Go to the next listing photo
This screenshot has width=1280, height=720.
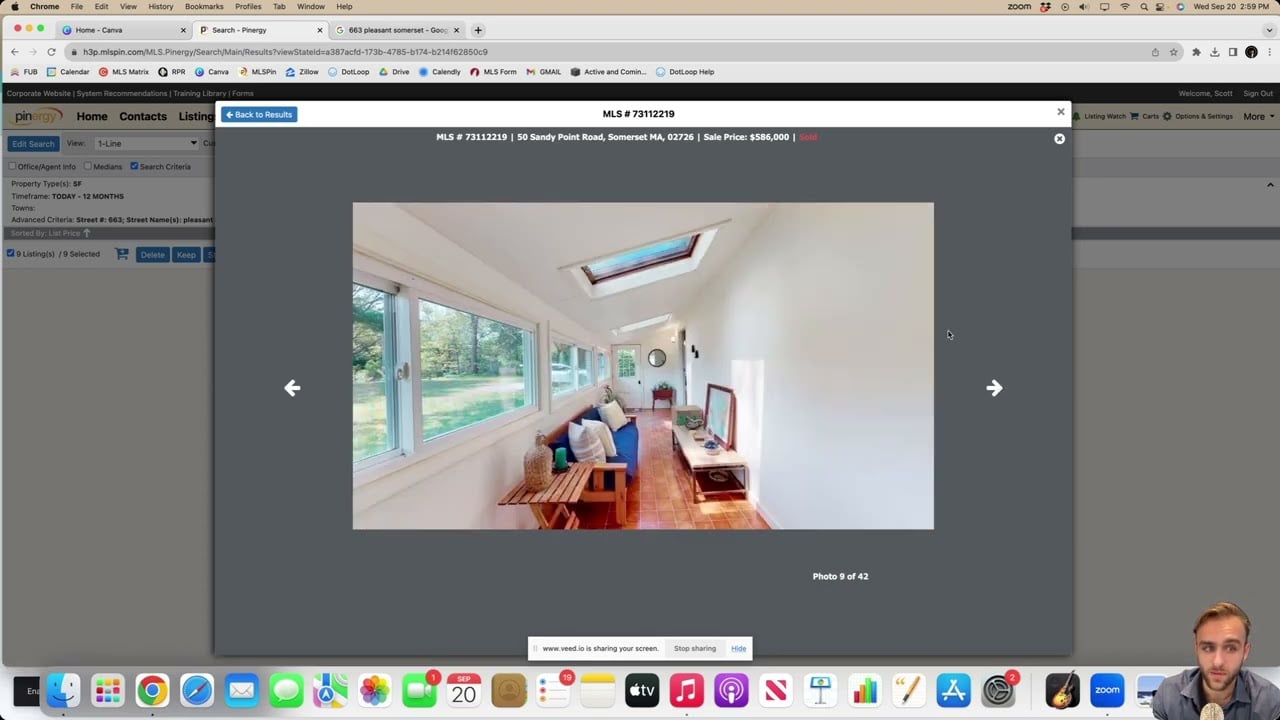(x=994, y=388)
